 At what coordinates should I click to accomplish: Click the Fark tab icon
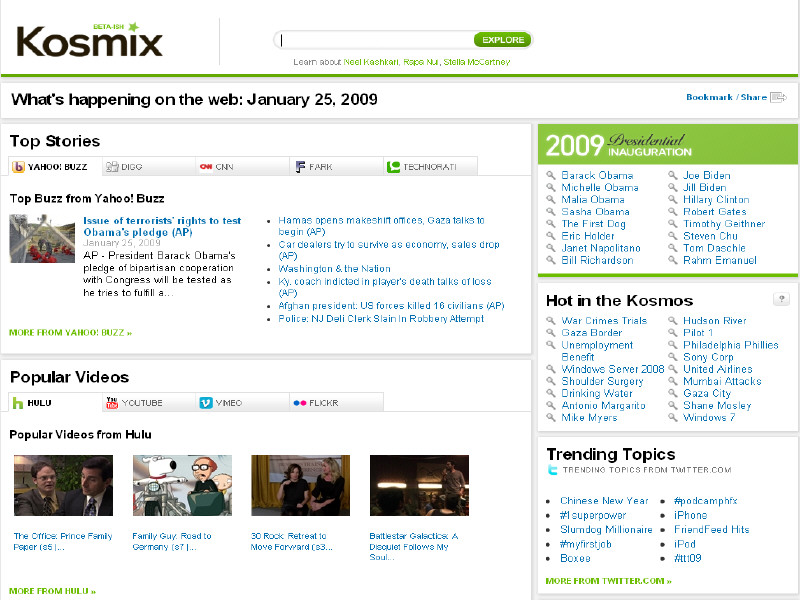301,167
